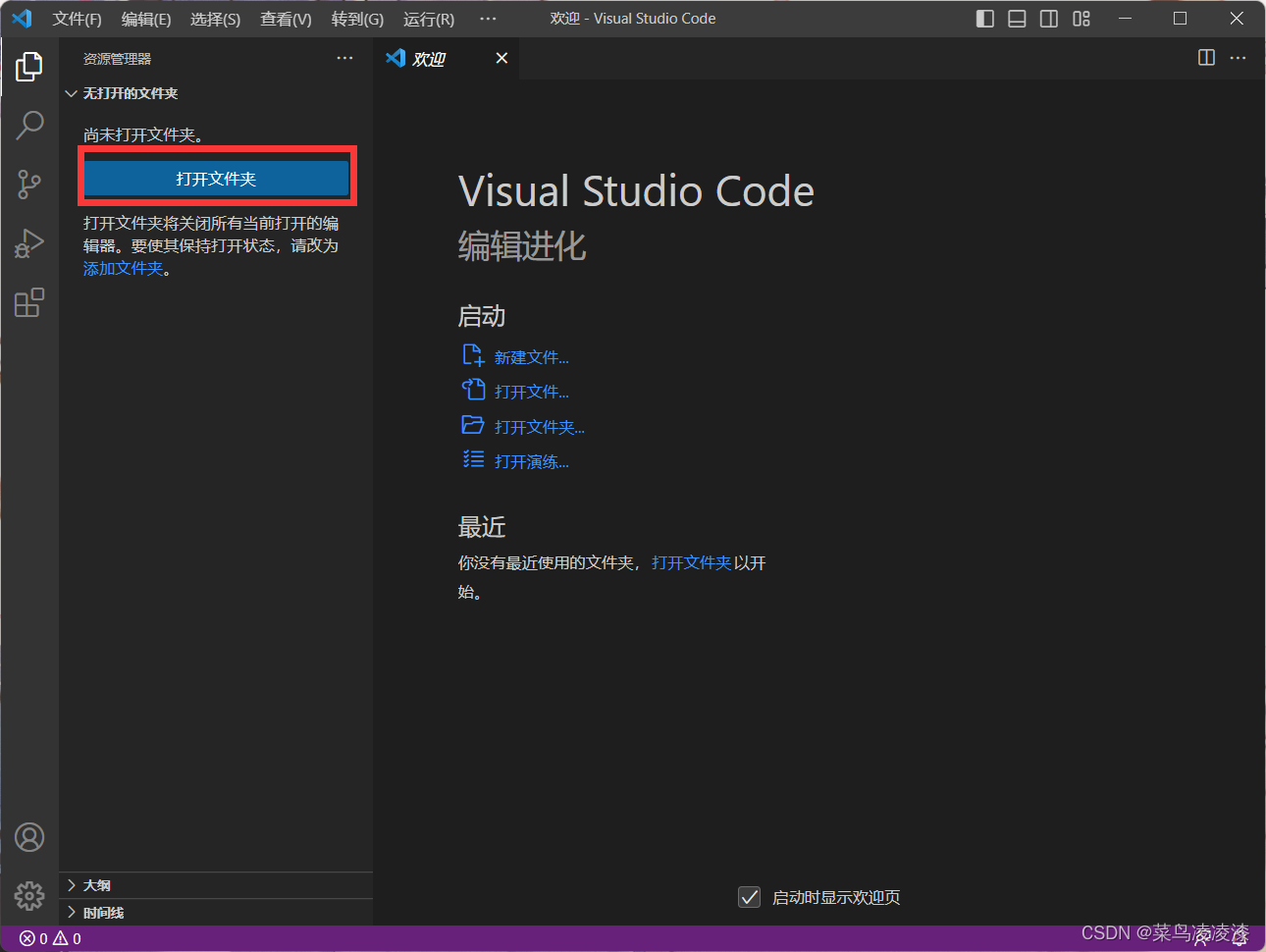Click the 资源管理器 panel title
1266x952 pixels.
pos(117,59)
